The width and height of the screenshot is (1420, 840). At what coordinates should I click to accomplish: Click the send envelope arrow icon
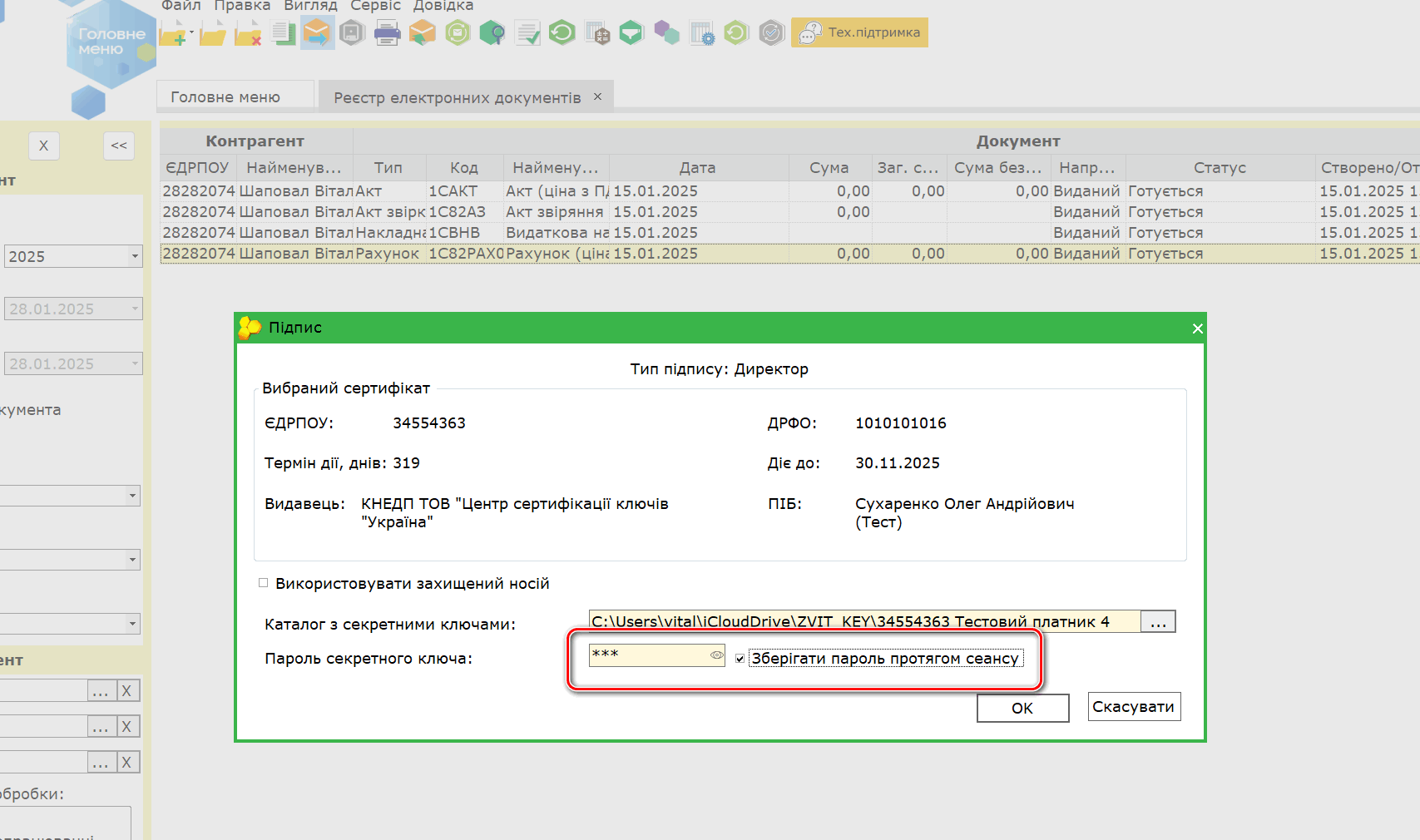click(x=317, y=34)
